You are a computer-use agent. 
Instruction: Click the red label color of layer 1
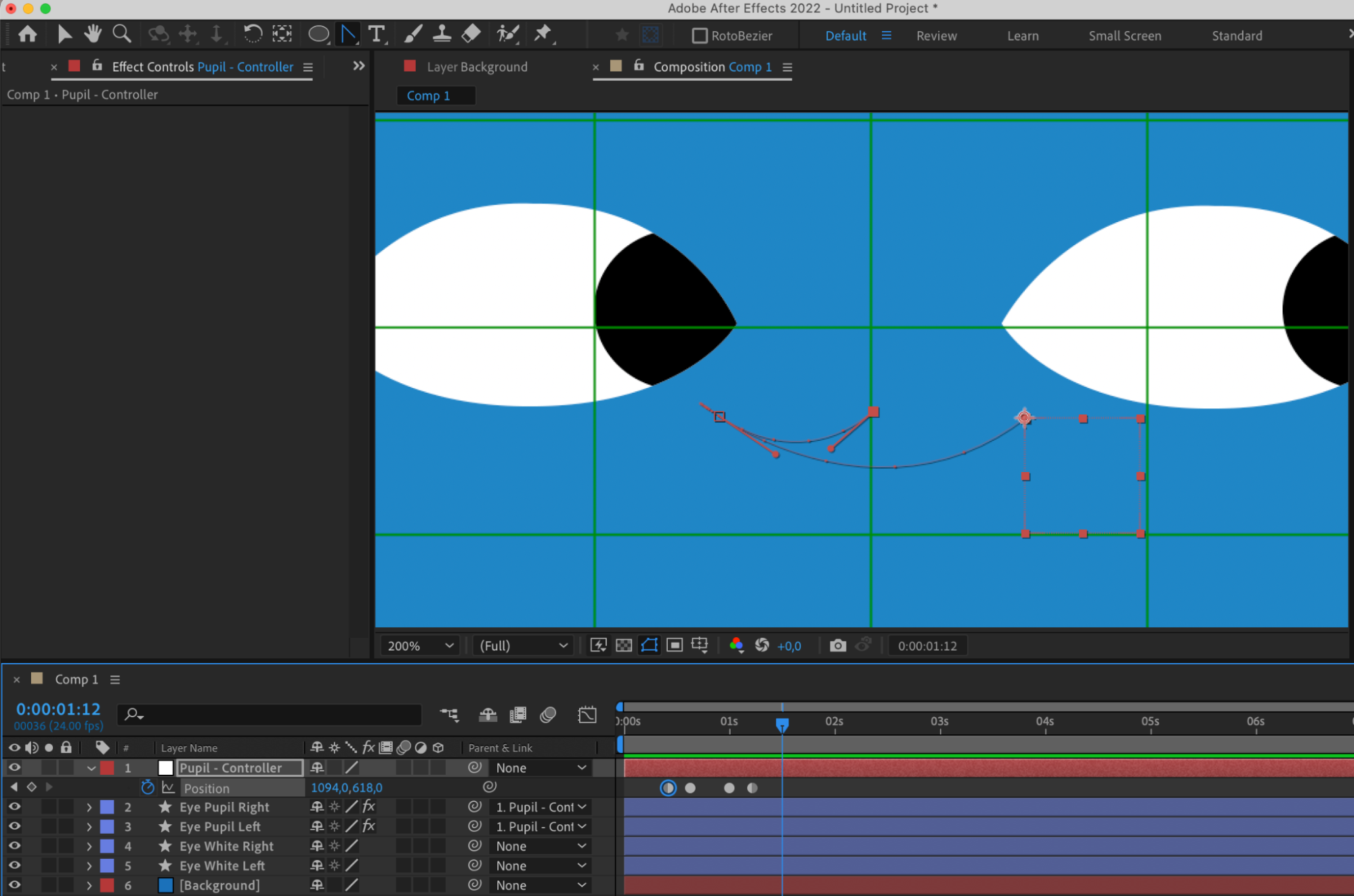click(x=107, y=768)
